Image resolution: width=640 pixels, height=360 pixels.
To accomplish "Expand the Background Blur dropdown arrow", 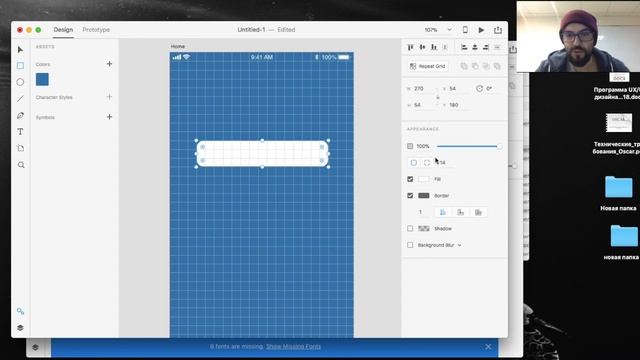I will click(460, 245).
